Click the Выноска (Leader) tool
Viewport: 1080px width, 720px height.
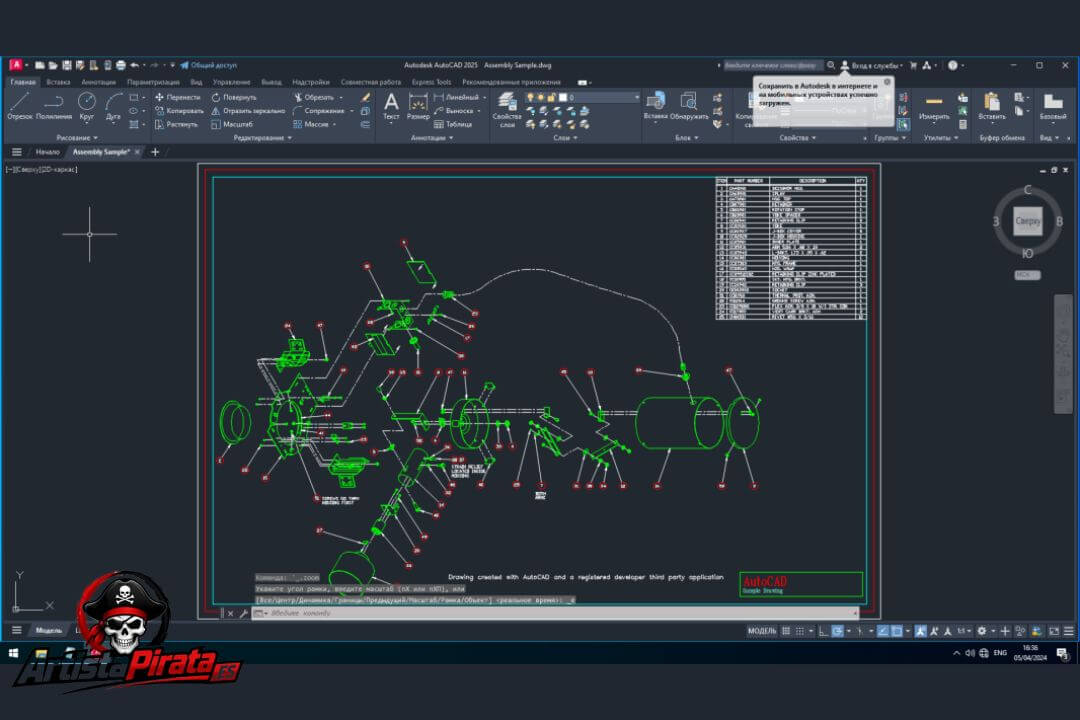pyautogui.click(x=453, y=110)
